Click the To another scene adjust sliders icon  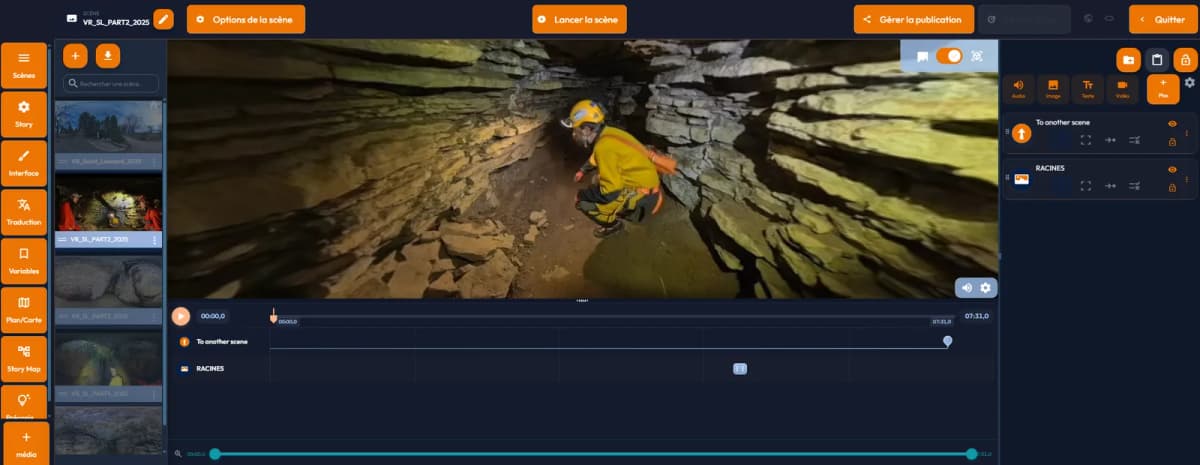tap(1135, 140)
